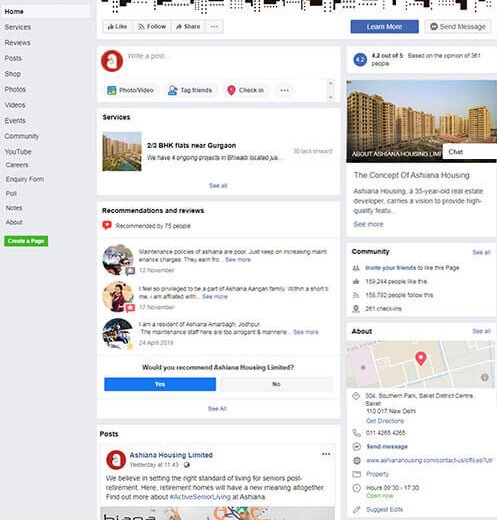Select Community in the left sidebar
Screen dimensions: 497x520
click(x=22, y=136)
